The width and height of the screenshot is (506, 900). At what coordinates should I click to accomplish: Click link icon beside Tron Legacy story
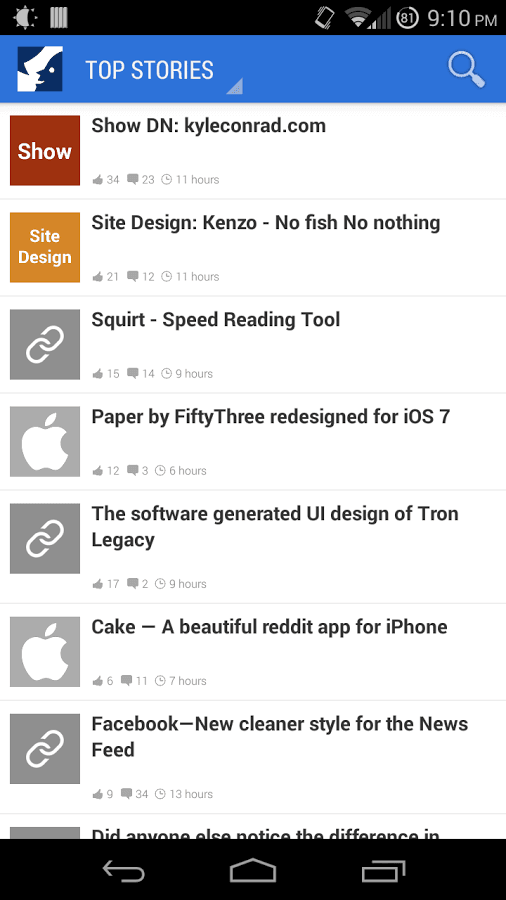point(45,538)
